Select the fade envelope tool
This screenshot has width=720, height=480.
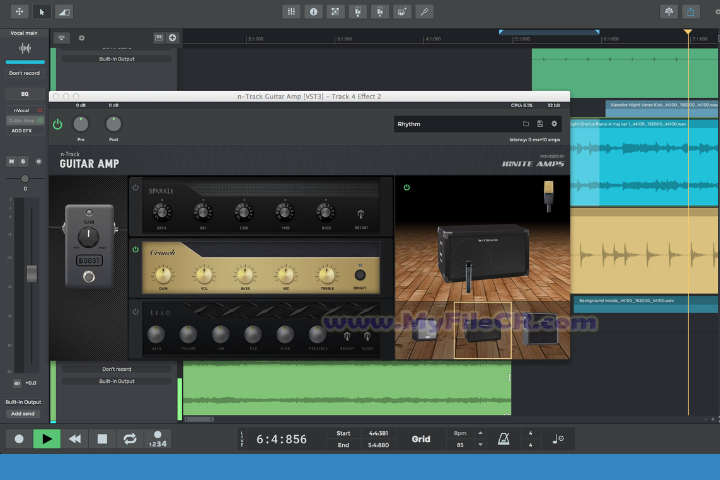64,11
